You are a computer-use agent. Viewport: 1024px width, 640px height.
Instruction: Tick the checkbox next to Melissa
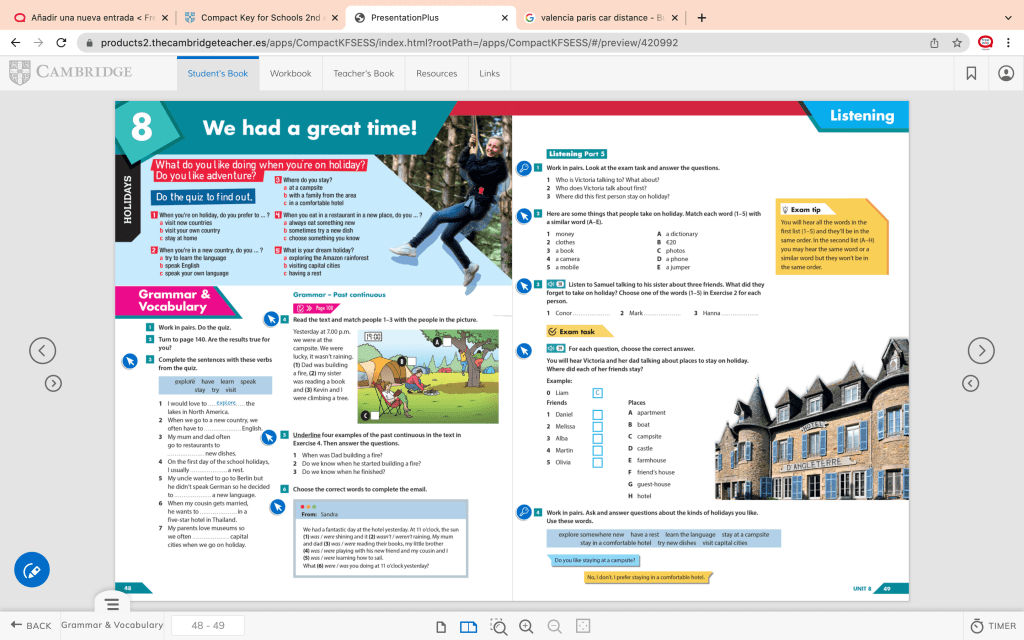pos(597,426)
